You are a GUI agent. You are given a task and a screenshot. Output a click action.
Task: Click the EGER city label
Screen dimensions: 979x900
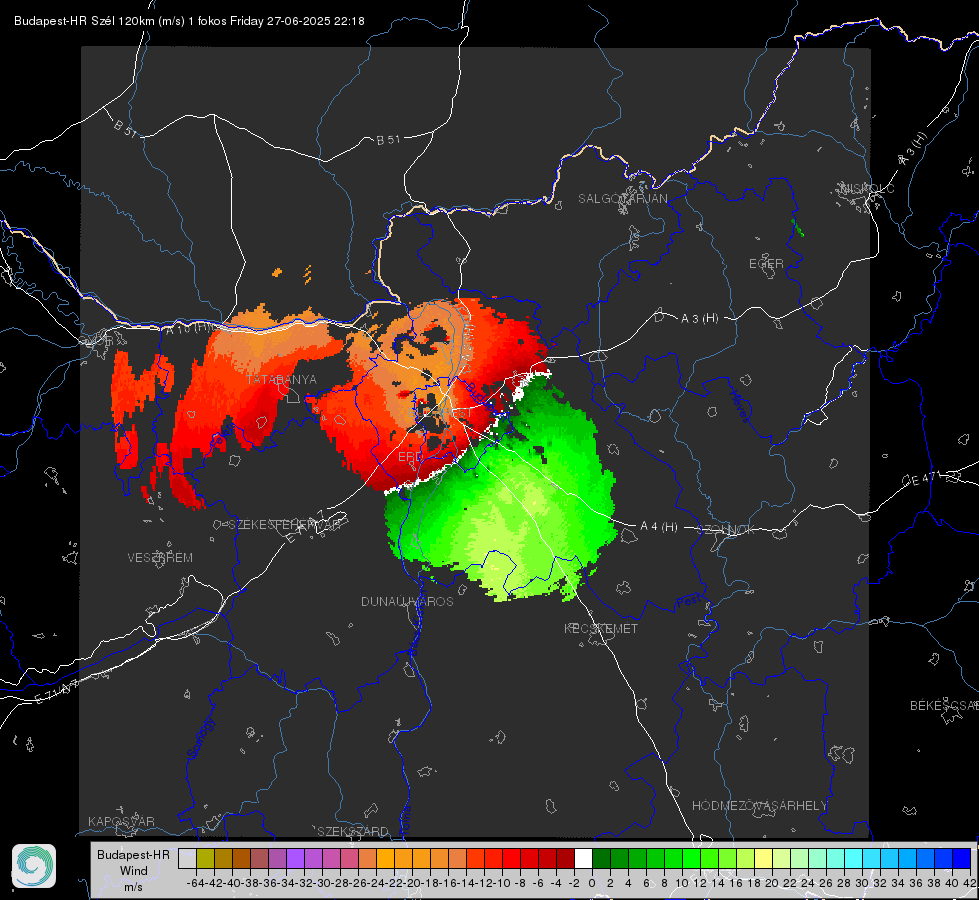(x=766, y=264)
